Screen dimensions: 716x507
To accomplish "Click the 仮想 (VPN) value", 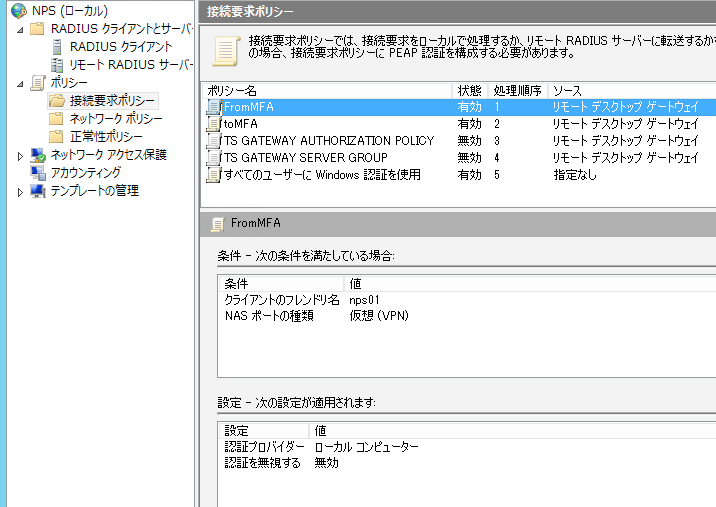I will tap(379, 316).
